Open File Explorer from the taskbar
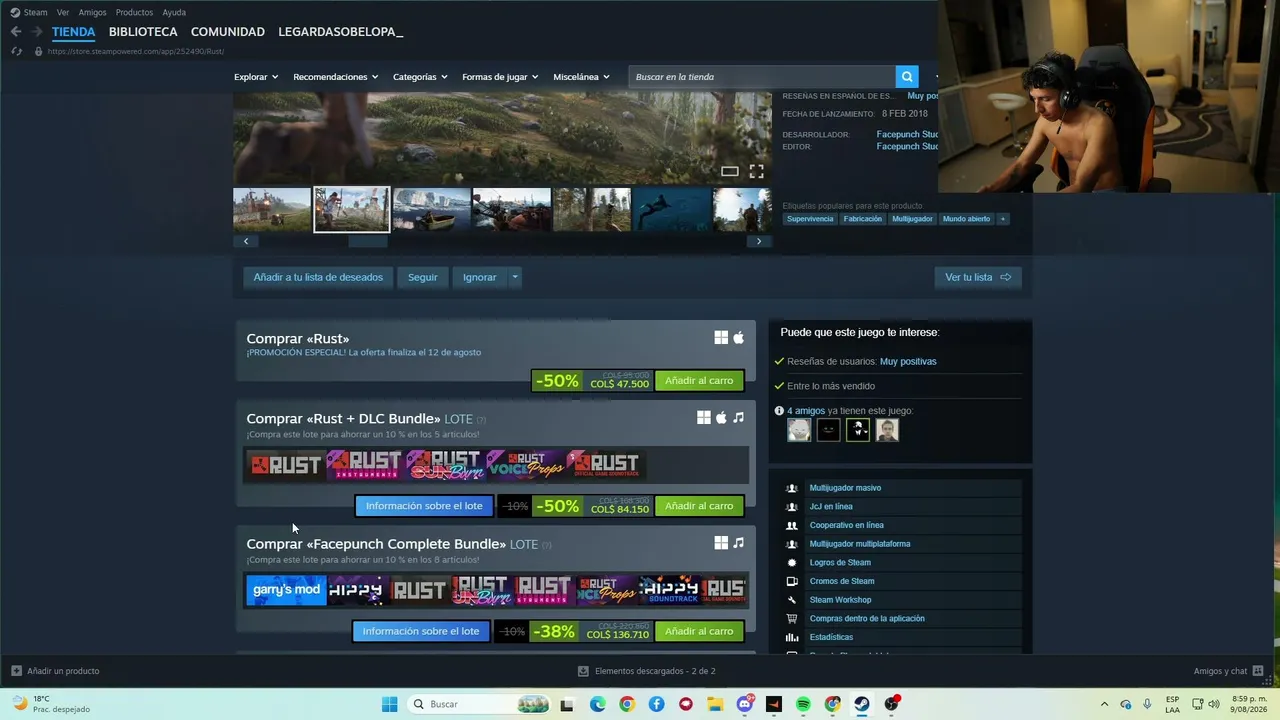The width and height of the screenshot is (1280, 720). pyautogui.click(x=715, y=704)
